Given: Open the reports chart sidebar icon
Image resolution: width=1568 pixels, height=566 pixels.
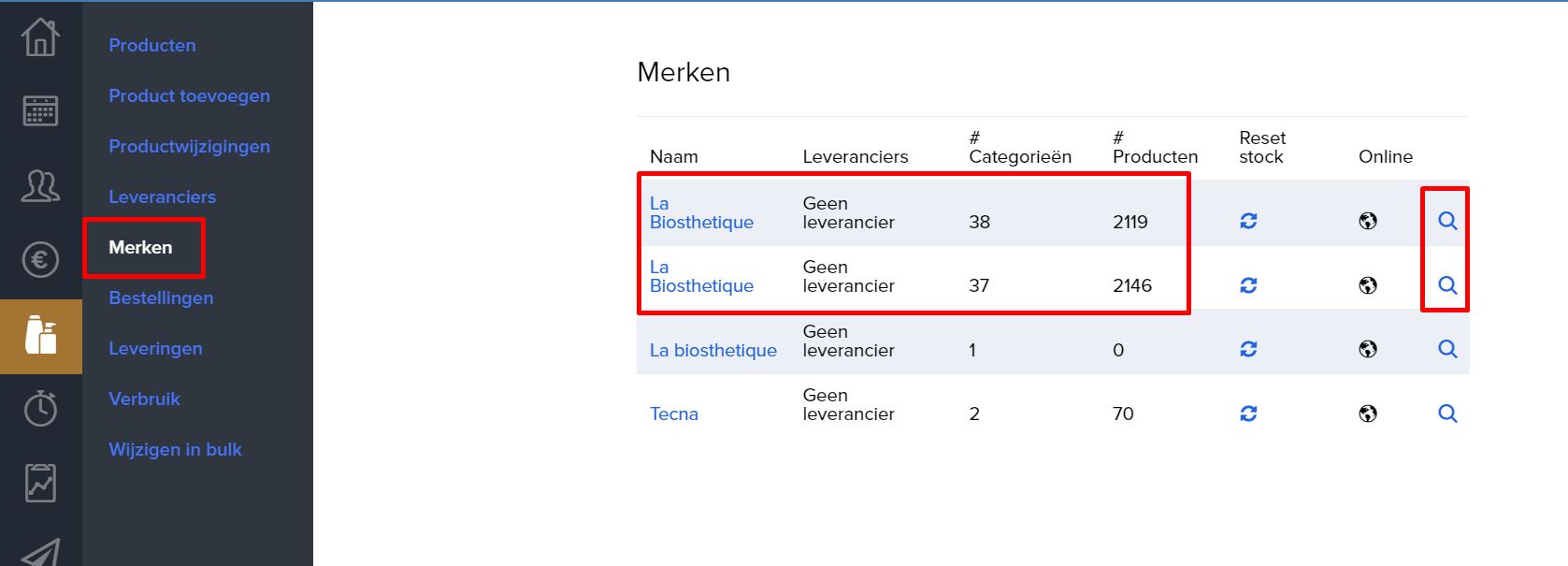Looking at the screenshot, I should click(40, 483).
